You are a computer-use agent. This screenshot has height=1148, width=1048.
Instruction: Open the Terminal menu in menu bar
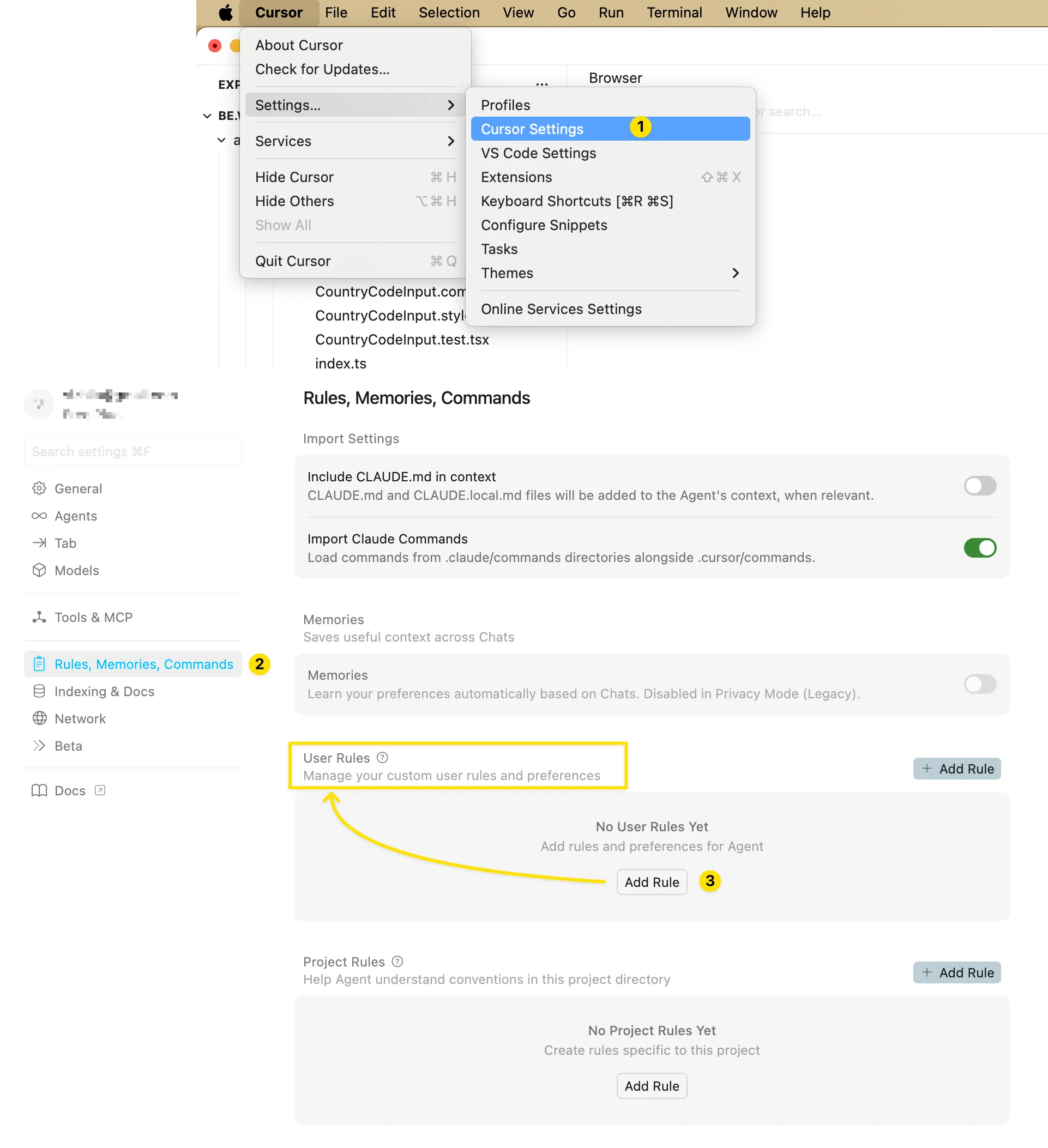click(674, 13)
